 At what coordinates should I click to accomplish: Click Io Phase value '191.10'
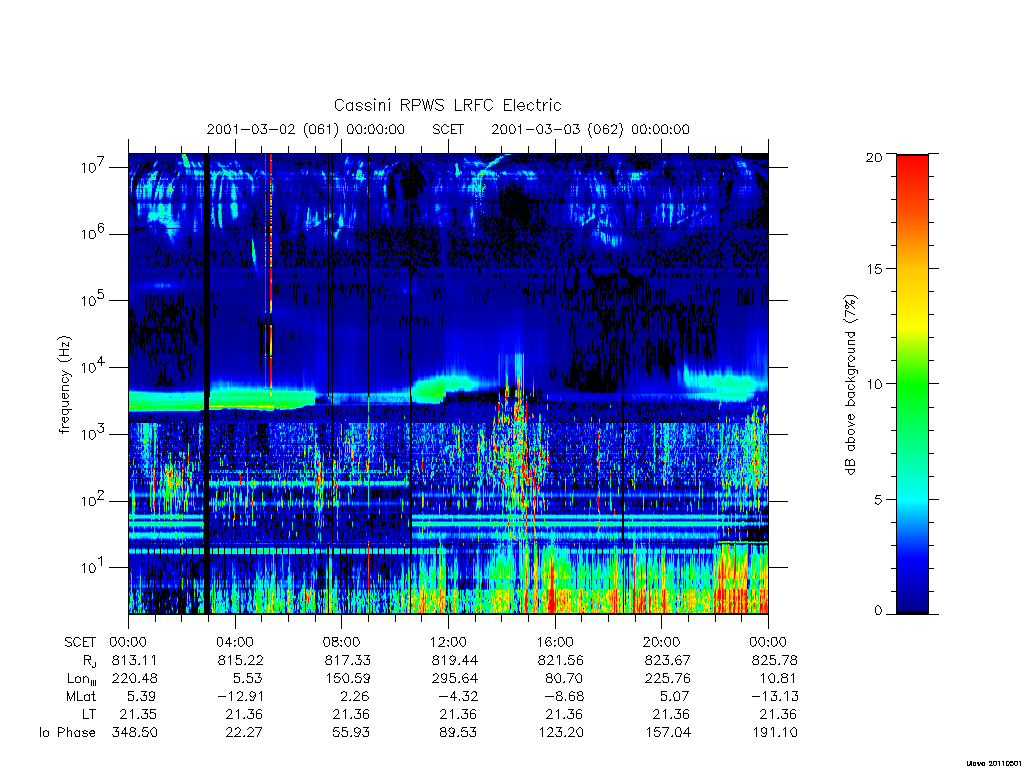(775, 733)
